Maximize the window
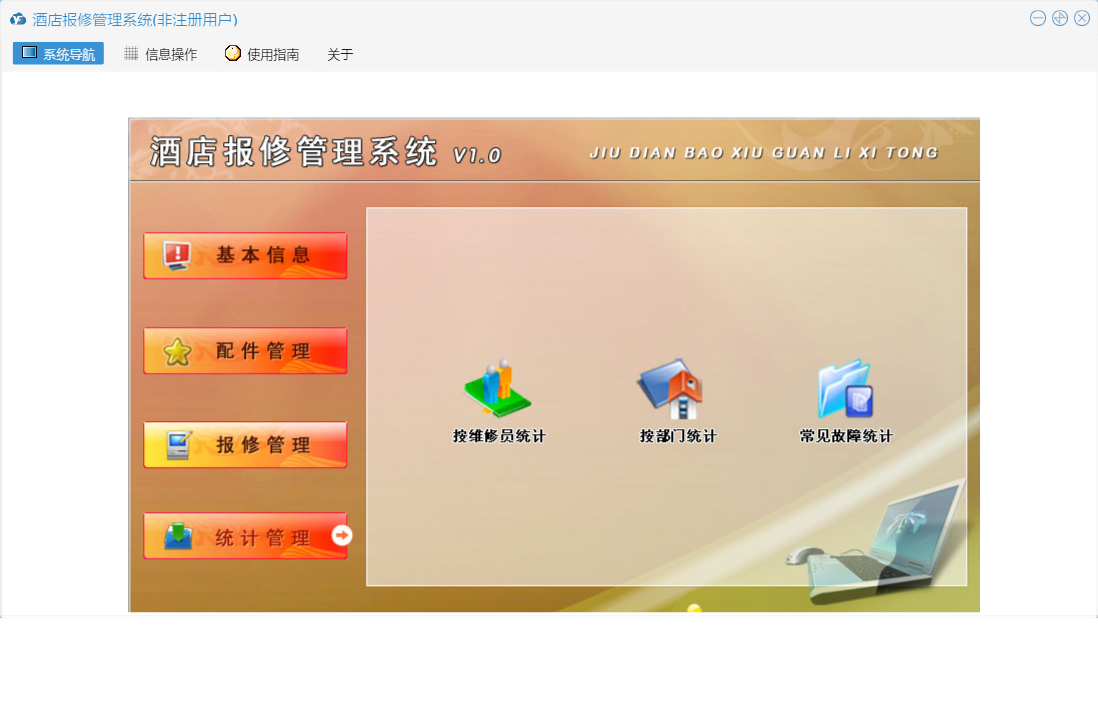 click(x=1060, y=18)
